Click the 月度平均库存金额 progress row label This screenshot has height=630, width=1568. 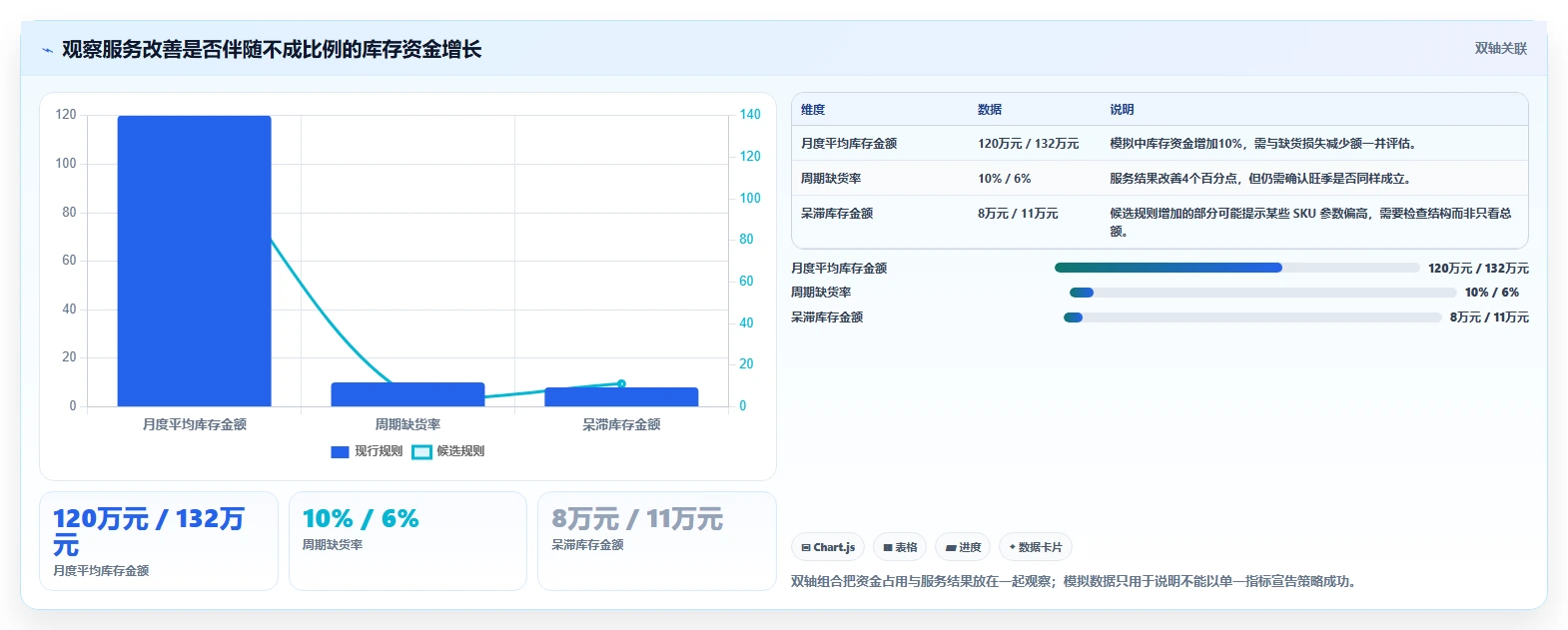point(839,269)
